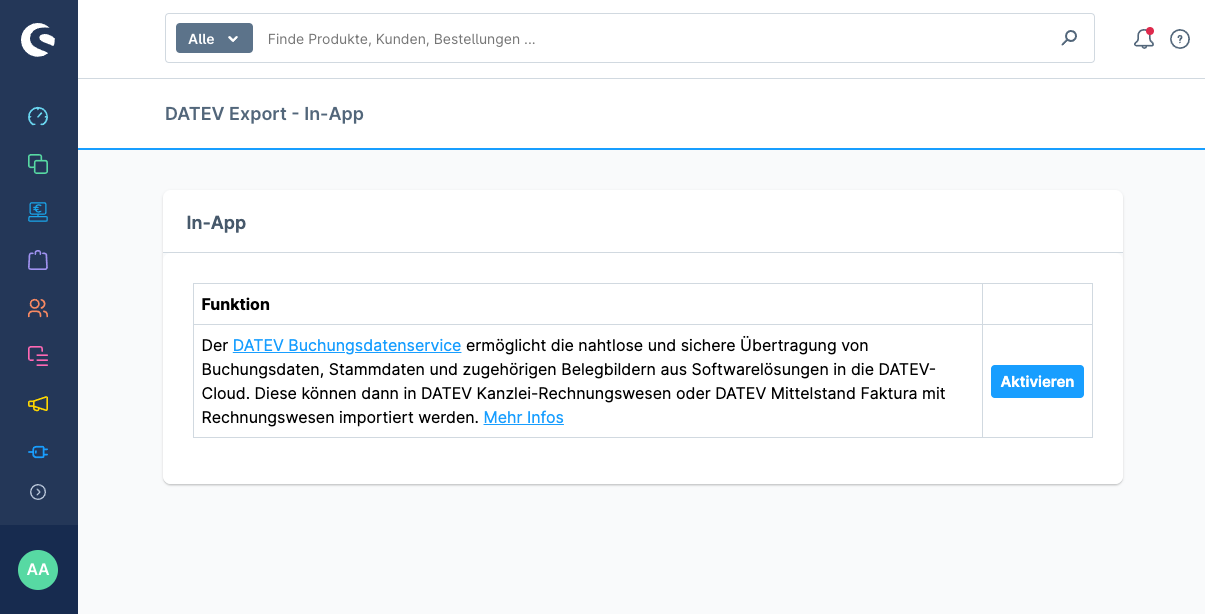Viewport: 1205px width, 614px height.
Task: Click the Shopware logo in the sidebar
Action: 38,40
